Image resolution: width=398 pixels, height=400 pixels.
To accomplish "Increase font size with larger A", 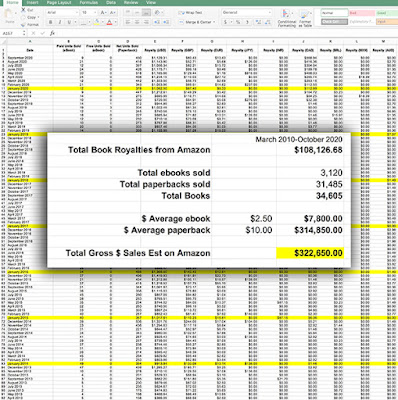I will click(x=104, y=13).
